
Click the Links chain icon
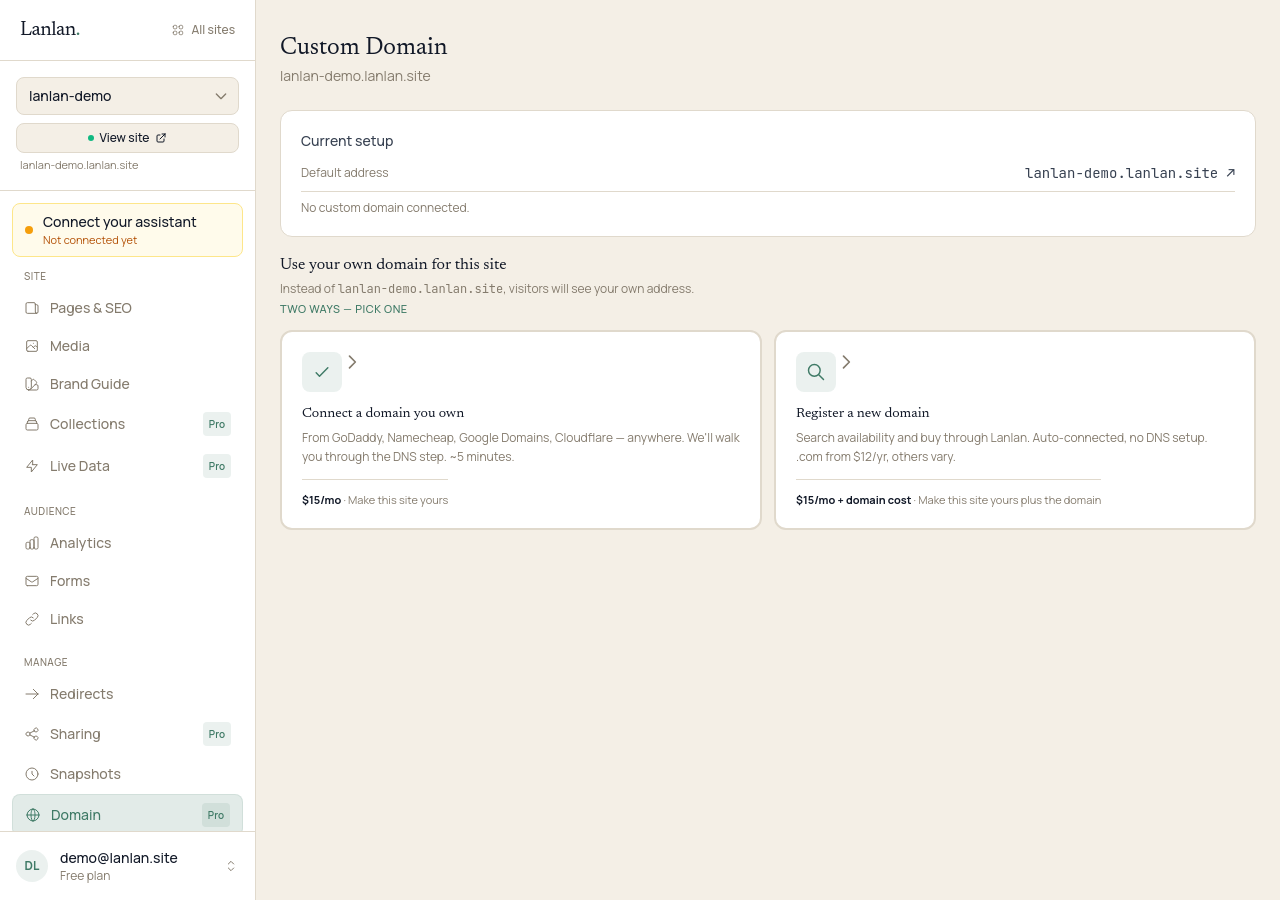32,619
